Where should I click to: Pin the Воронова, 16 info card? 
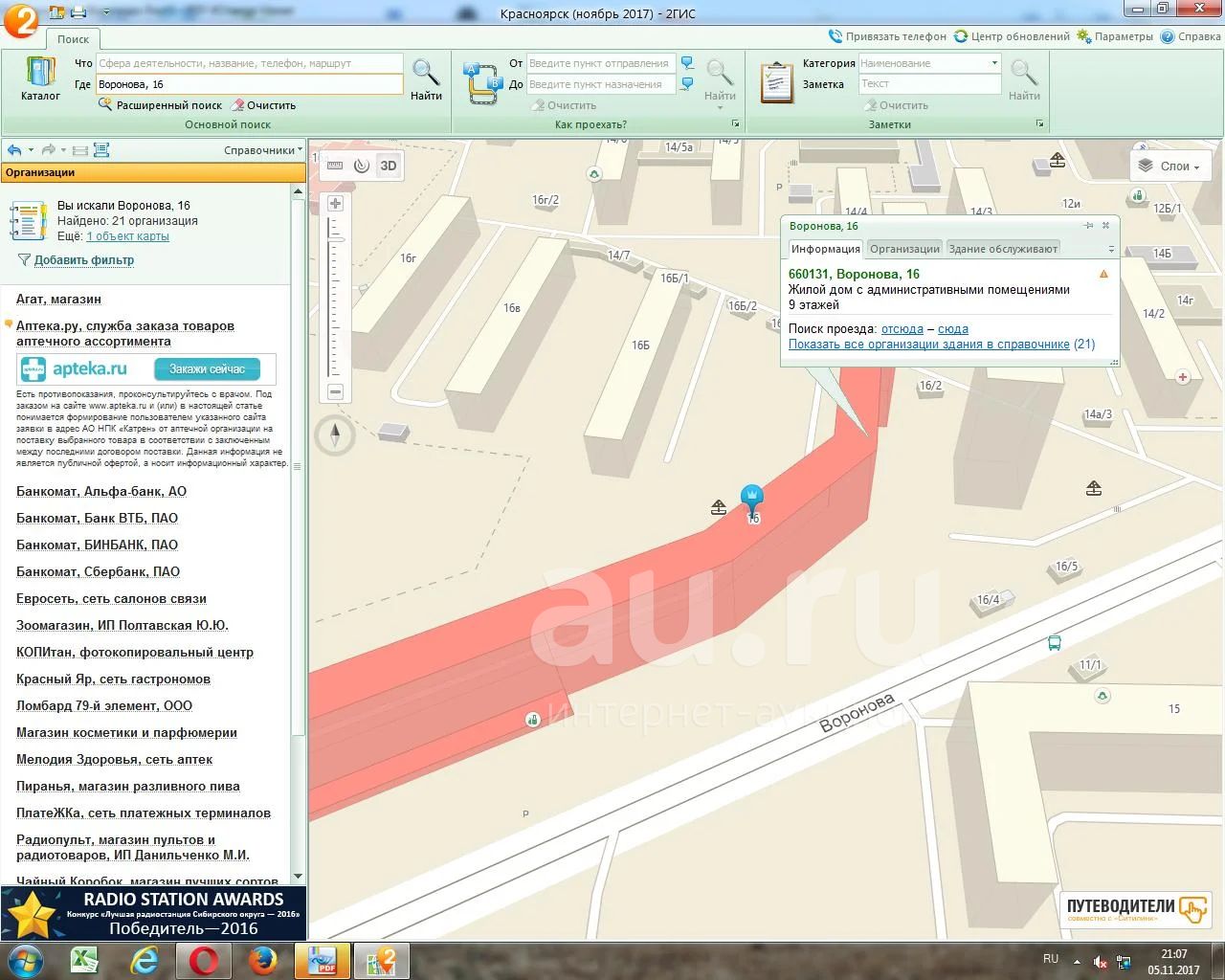click(1088, 226)
